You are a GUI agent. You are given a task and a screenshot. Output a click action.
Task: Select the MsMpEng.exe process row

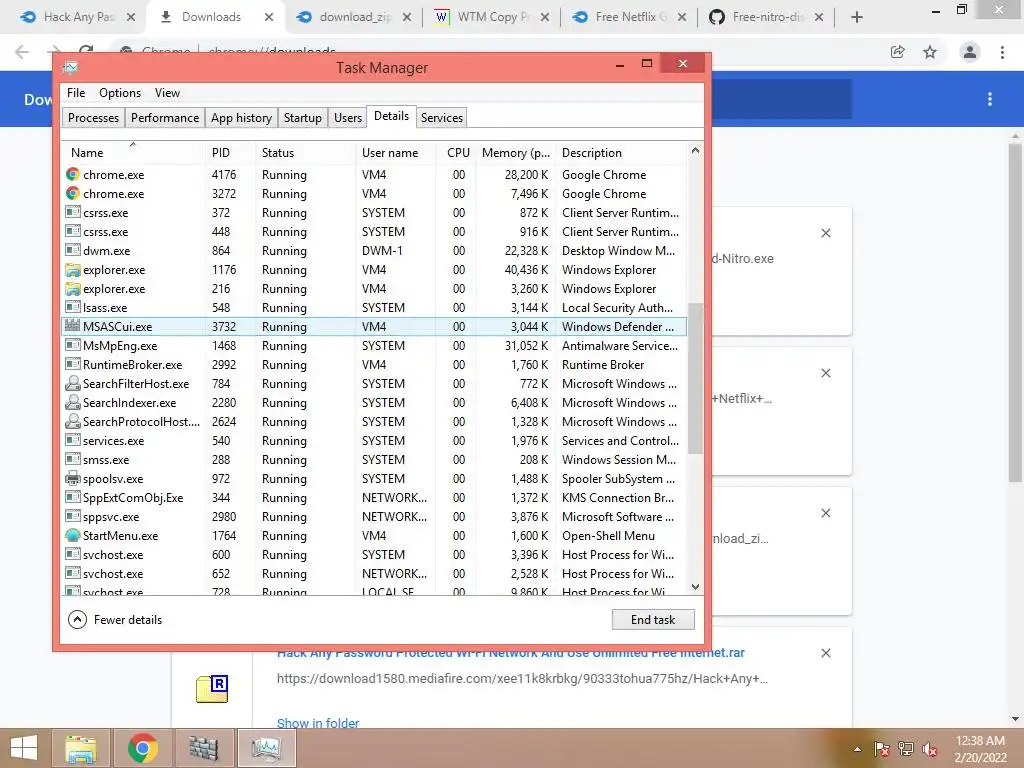[x=374, y=345]
